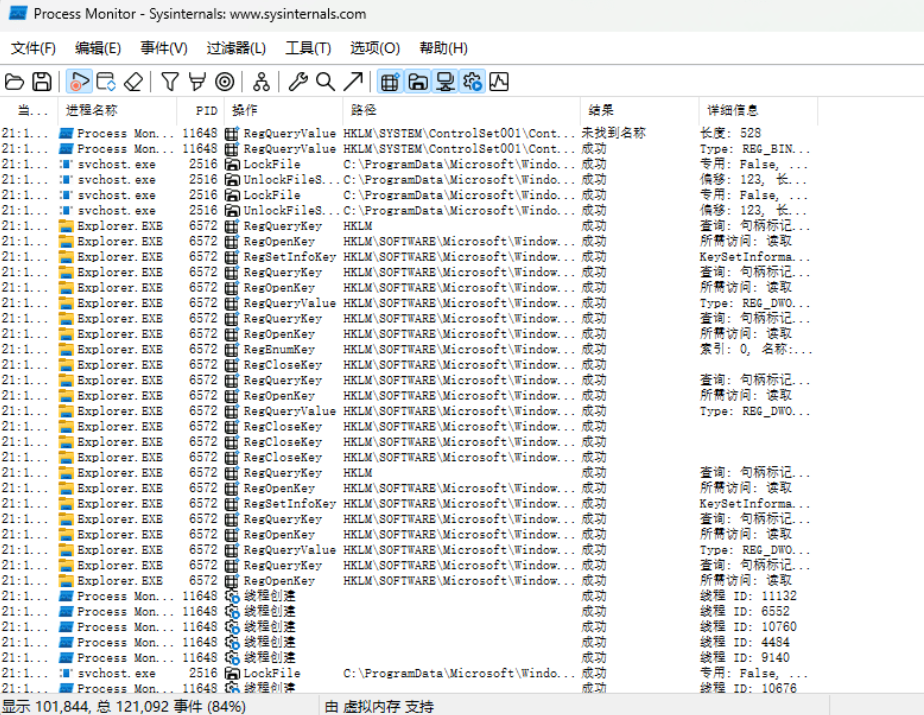
Task: Clear the event display with the eraser icon
Action: pos(134,82)
